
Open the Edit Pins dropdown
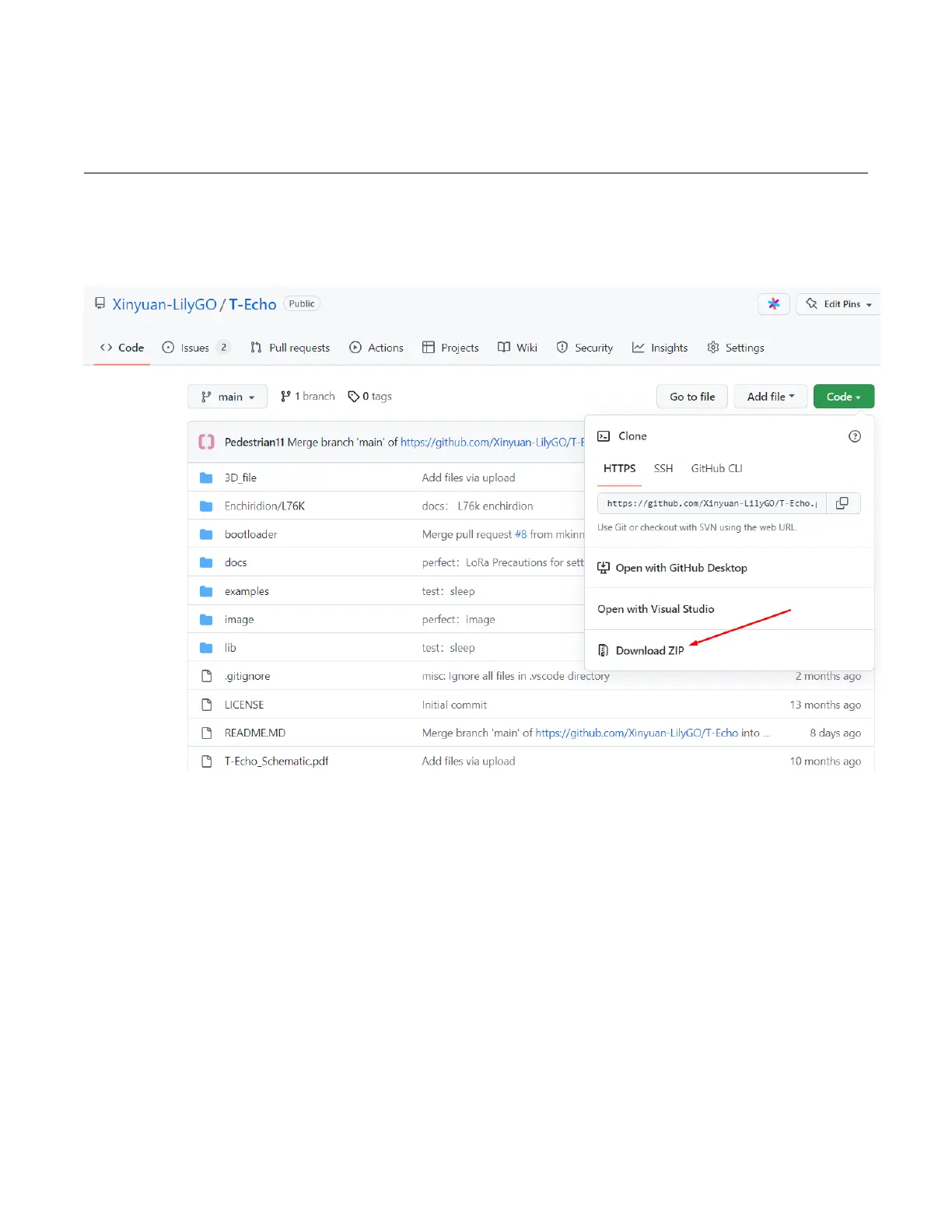point(838,304)
